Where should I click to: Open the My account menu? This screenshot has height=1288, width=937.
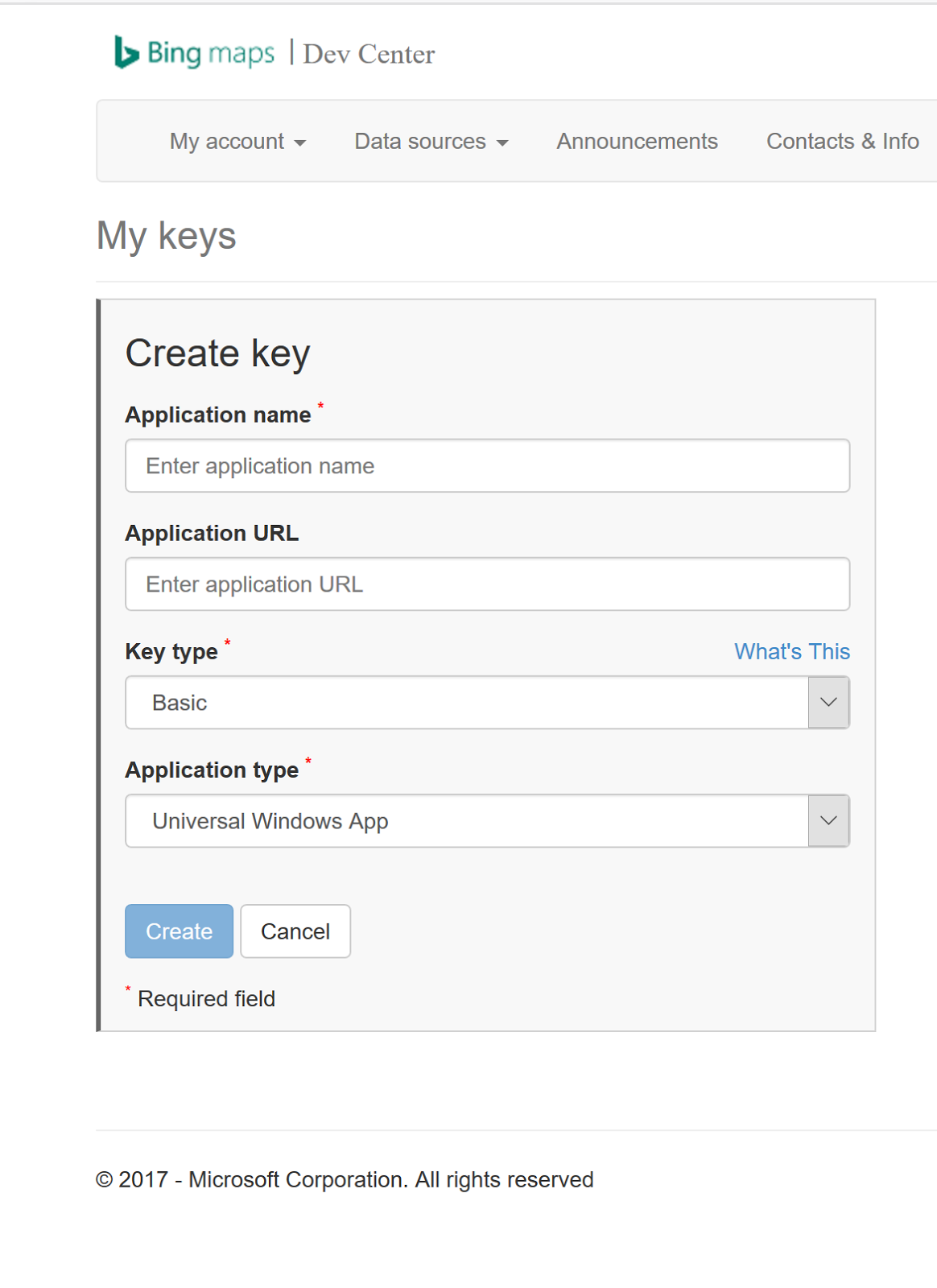(x=227, y=142)
